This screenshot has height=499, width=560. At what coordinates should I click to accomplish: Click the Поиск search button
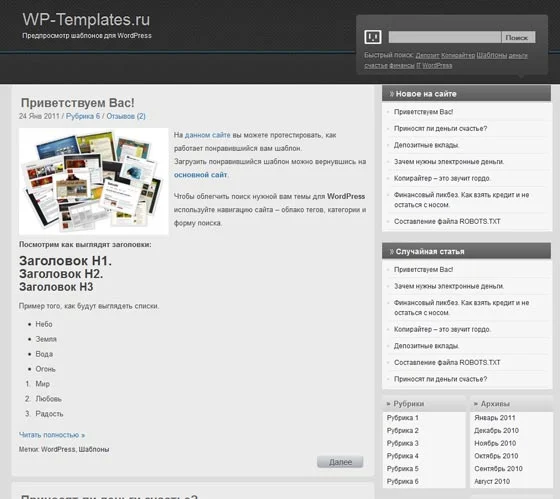pyautogui.click(x=518, y=37)
